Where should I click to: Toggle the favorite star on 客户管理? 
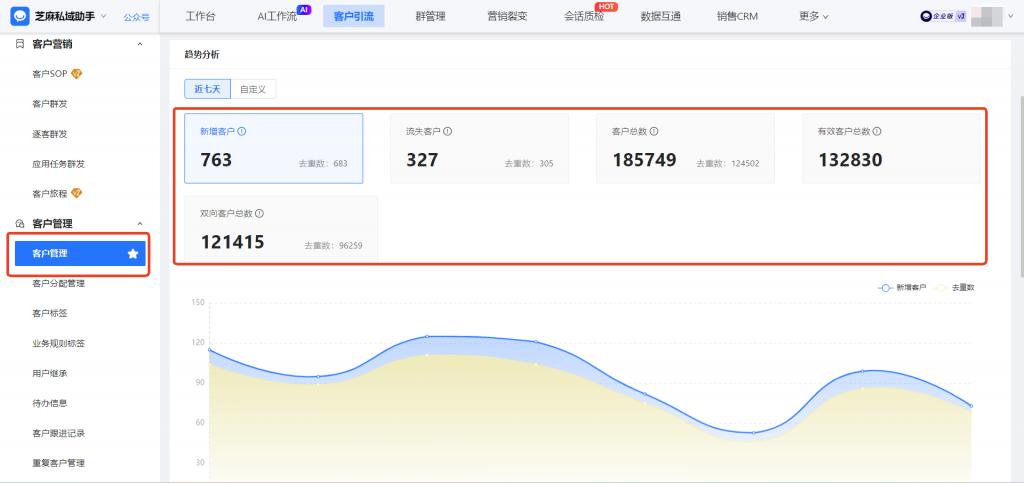pyautogui.click(x=133, y=253)
